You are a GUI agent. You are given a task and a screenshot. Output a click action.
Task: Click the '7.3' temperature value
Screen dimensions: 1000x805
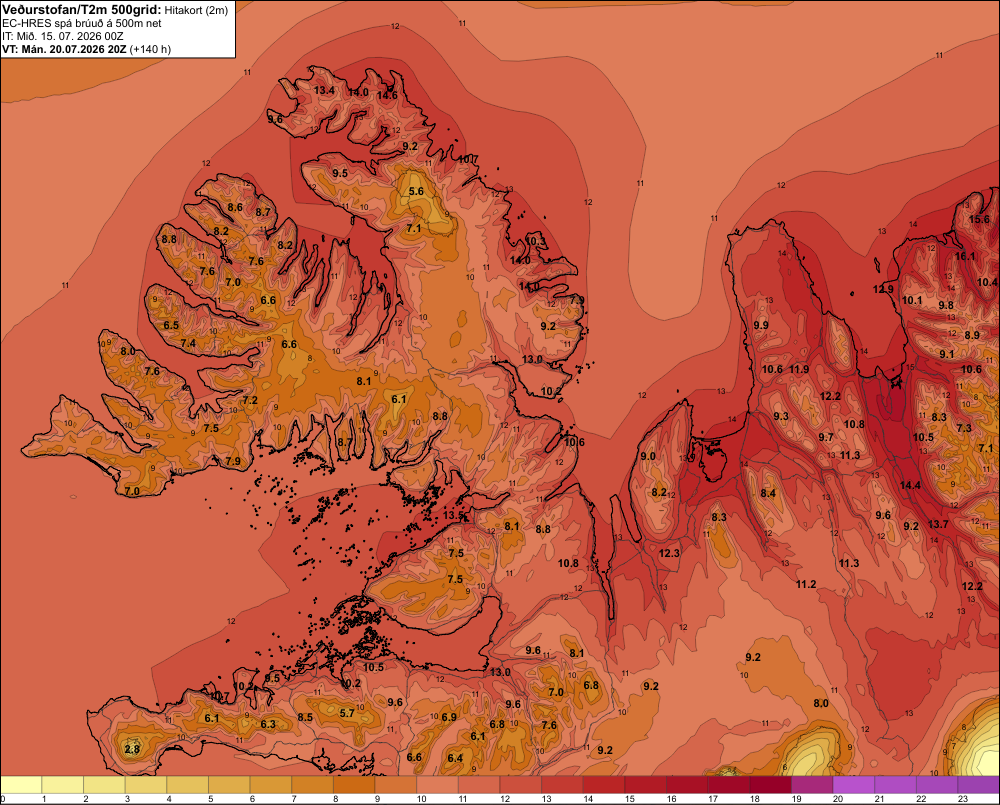(964, 428)
